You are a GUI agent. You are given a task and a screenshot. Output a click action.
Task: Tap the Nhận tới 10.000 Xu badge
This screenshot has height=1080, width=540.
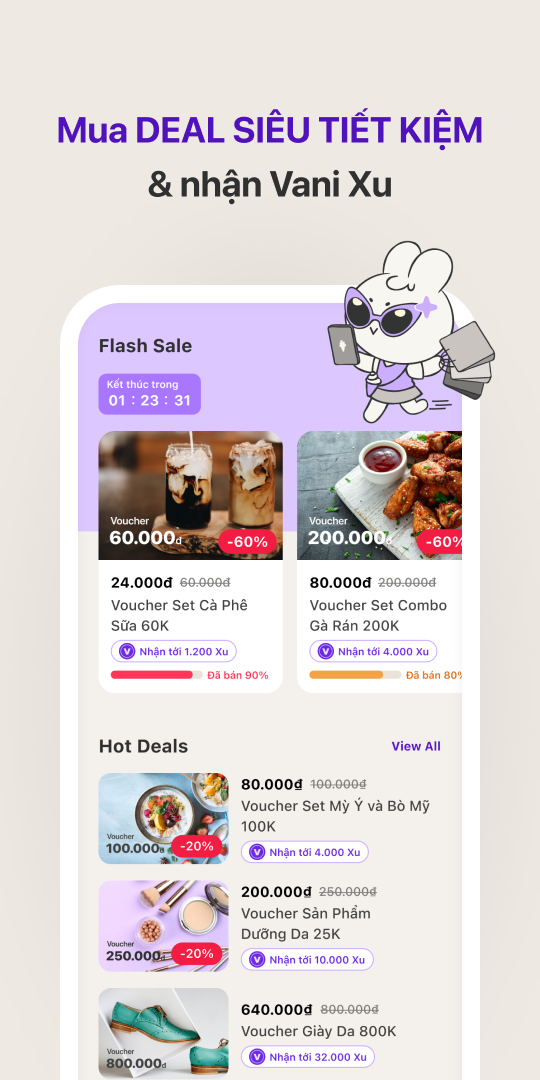click(307, 959)
